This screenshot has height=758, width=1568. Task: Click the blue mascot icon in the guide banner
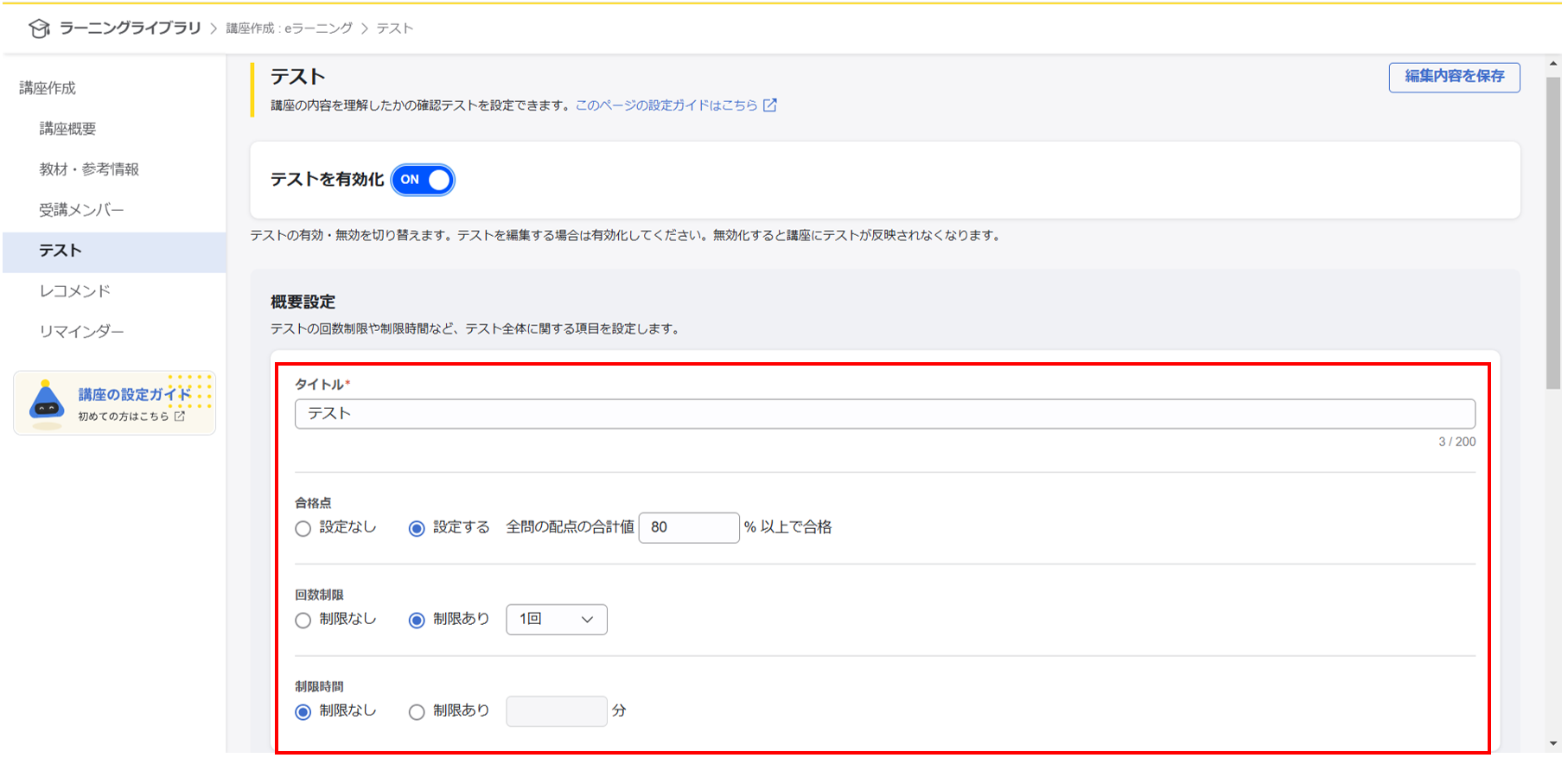pos(47,403)
